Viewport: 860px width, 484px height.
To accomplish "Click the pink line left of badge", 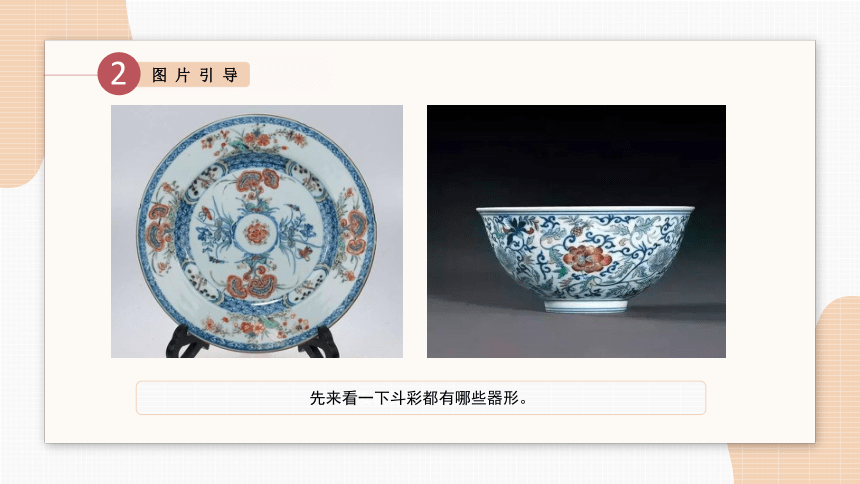I will pyautogui.click(x=71, y=75).
